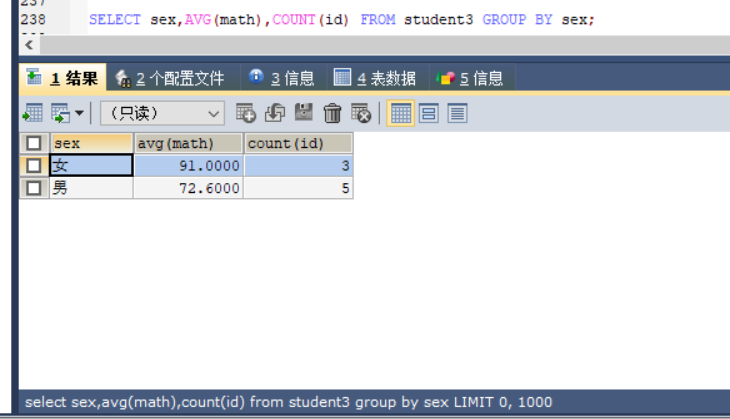Click the count(id) column header
The image size is (730, 419).
tap(298, 143)
